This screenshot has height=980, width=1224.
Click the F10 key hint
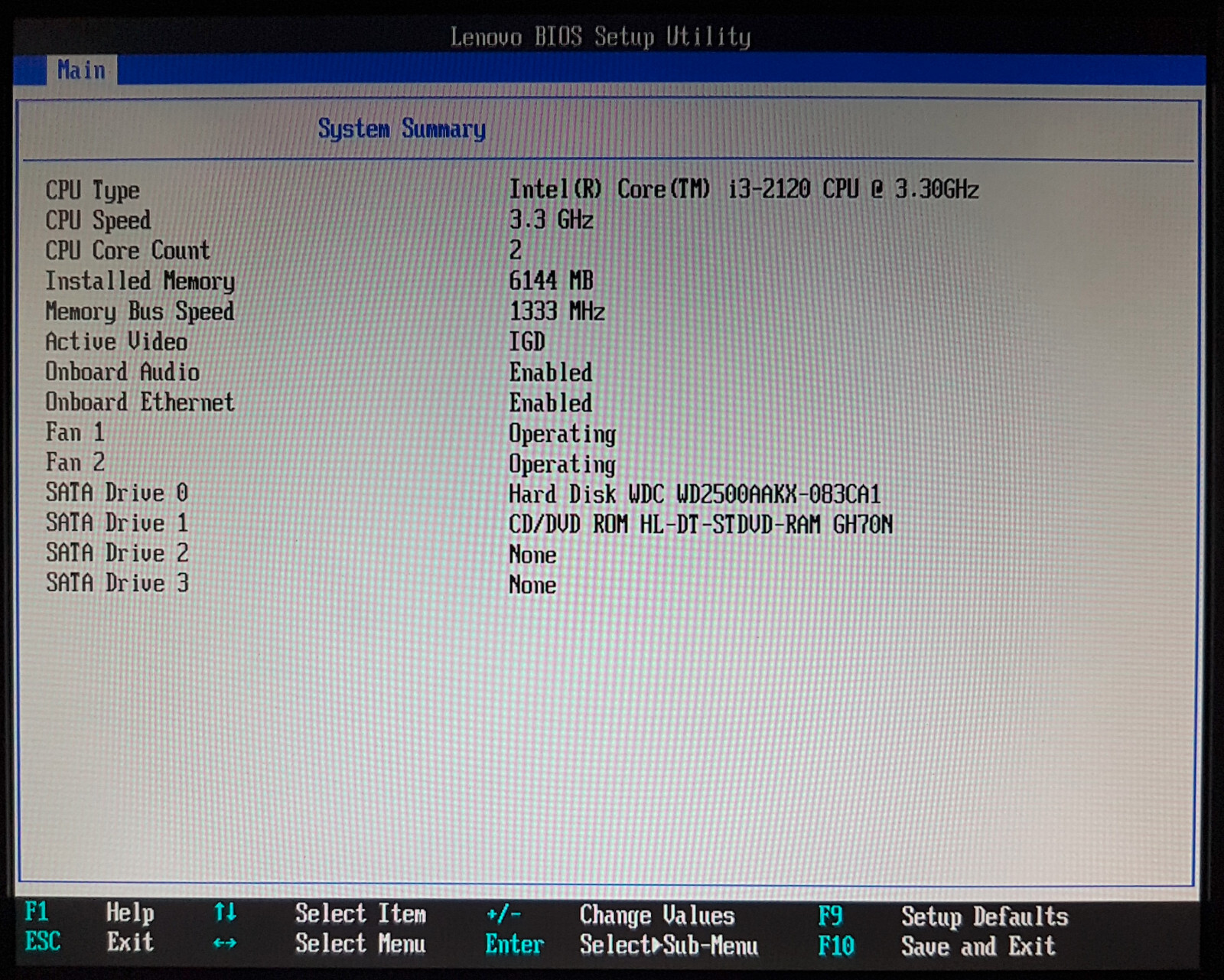(836, 946)
